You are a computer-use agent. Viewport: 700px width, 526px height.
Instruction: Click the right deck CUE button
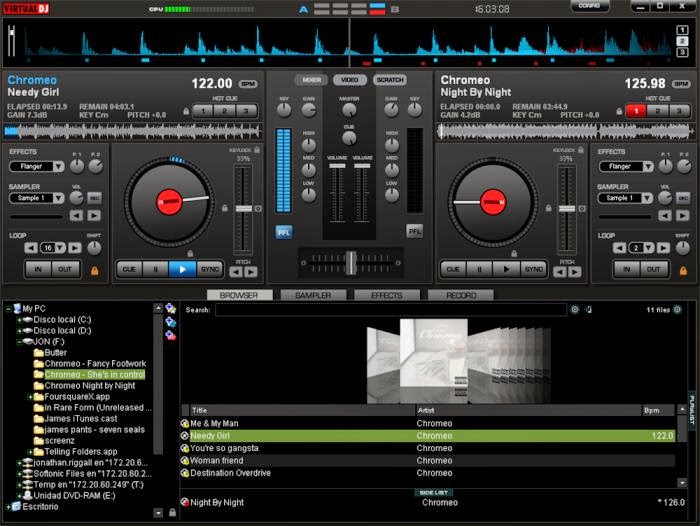[453, 269]
